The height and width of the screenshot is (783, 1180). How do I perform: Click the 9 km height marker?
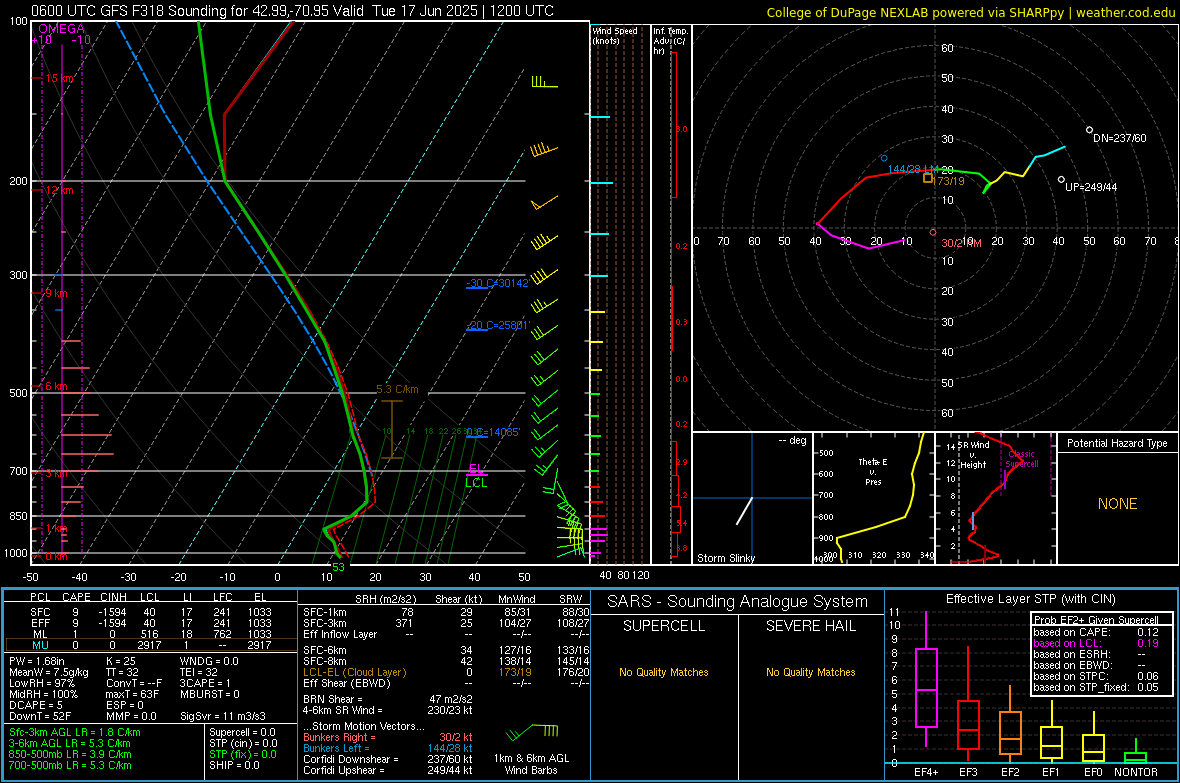[x=56, y=293]
